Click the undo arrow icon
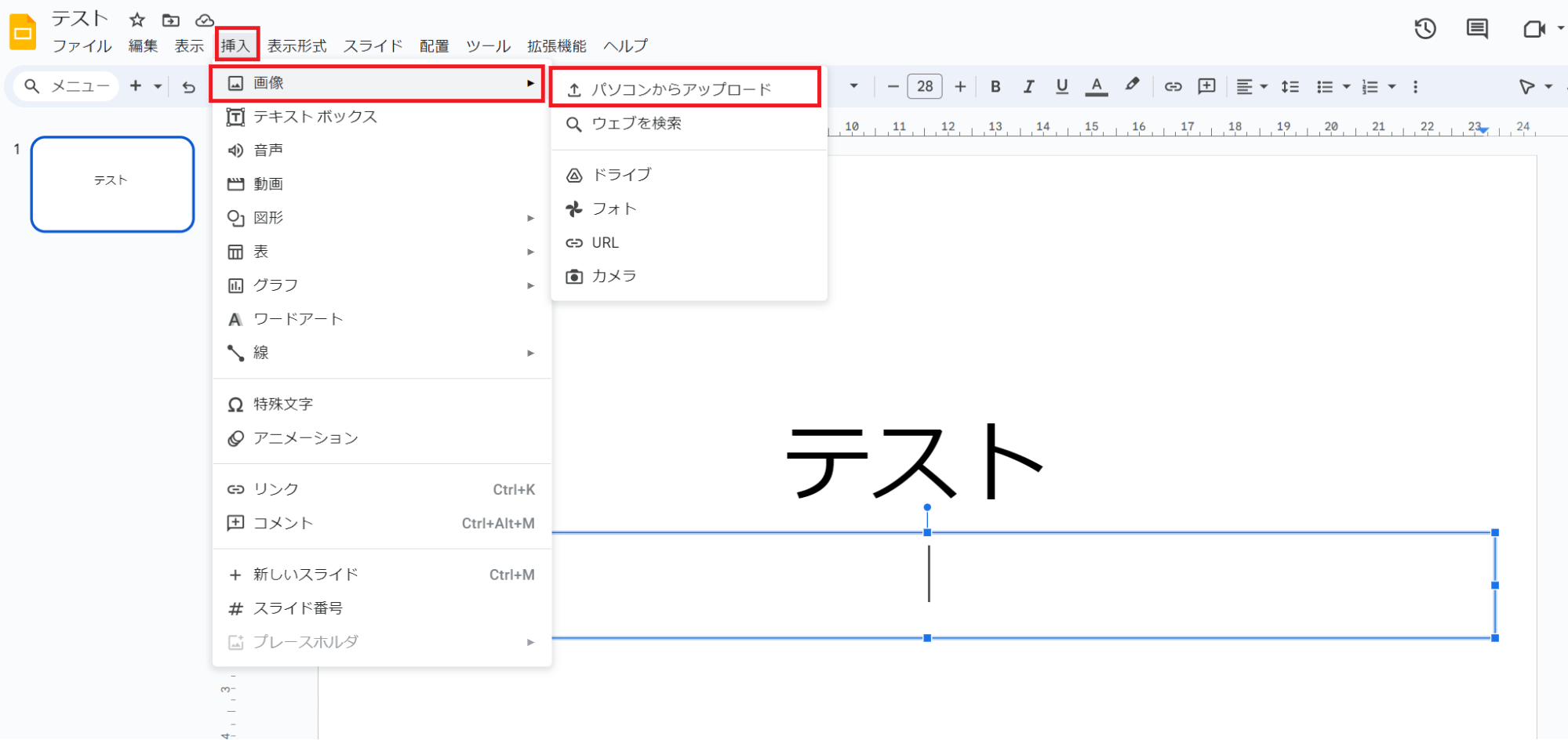 point(188,87)
